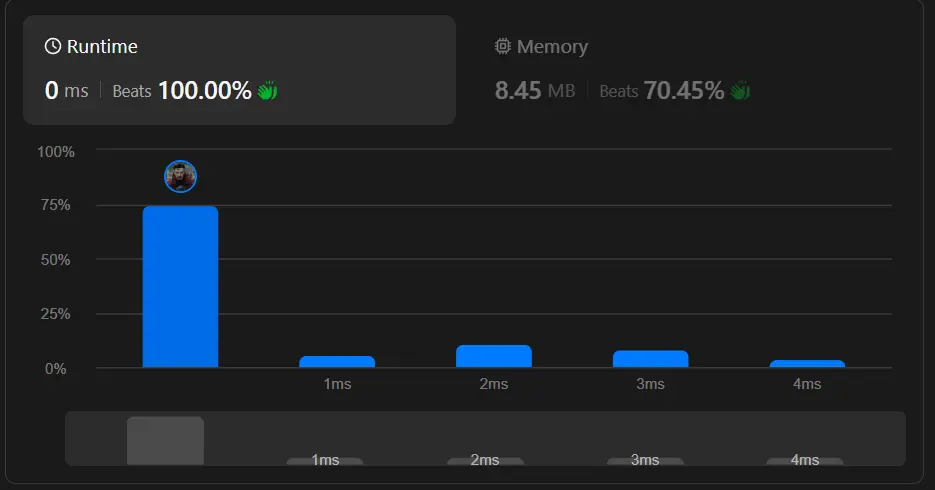Switch to the Memory tab
The width and height of the screenshot is (935, 490).
[541, 47]
